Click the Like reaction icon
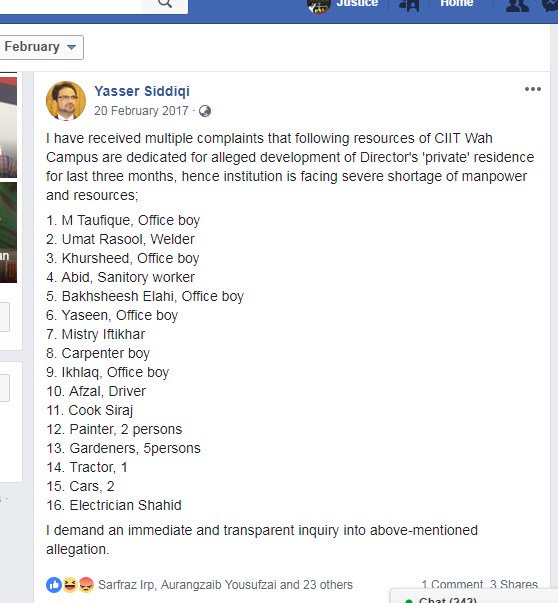This screenshot has height=603, width=558. tap(54, 585)
